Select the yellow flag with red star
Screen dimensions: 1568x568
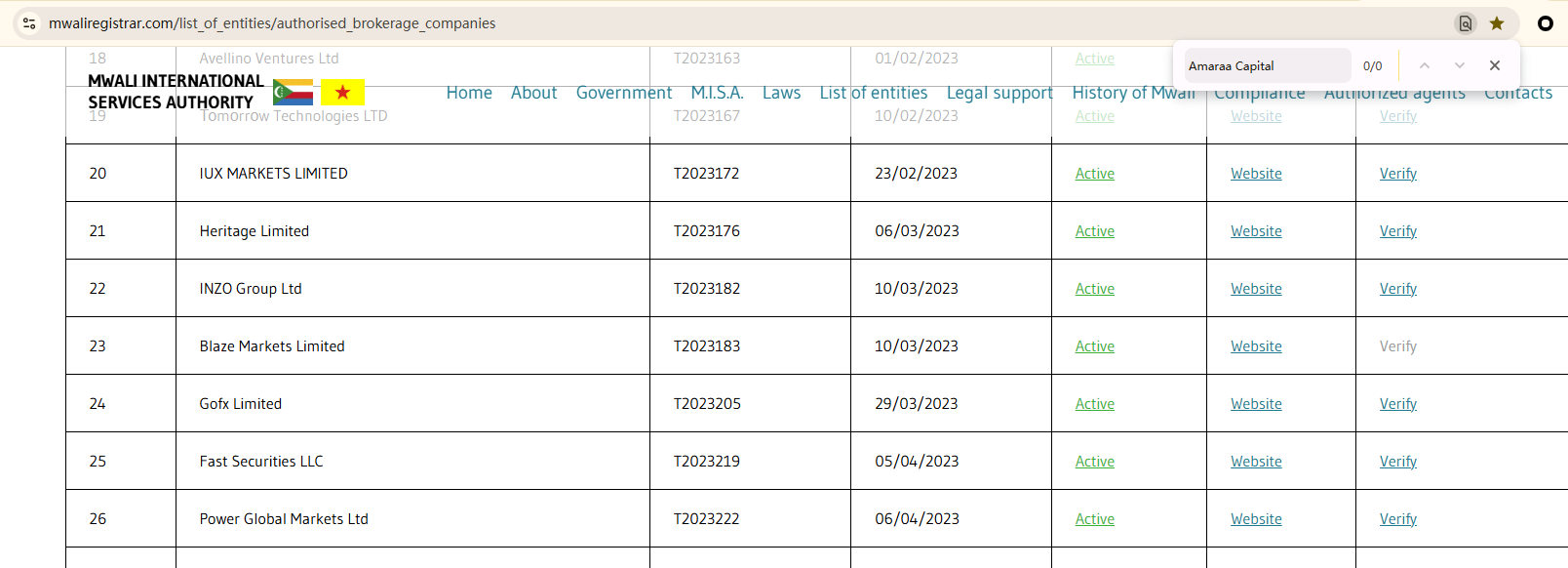(342, 92)
